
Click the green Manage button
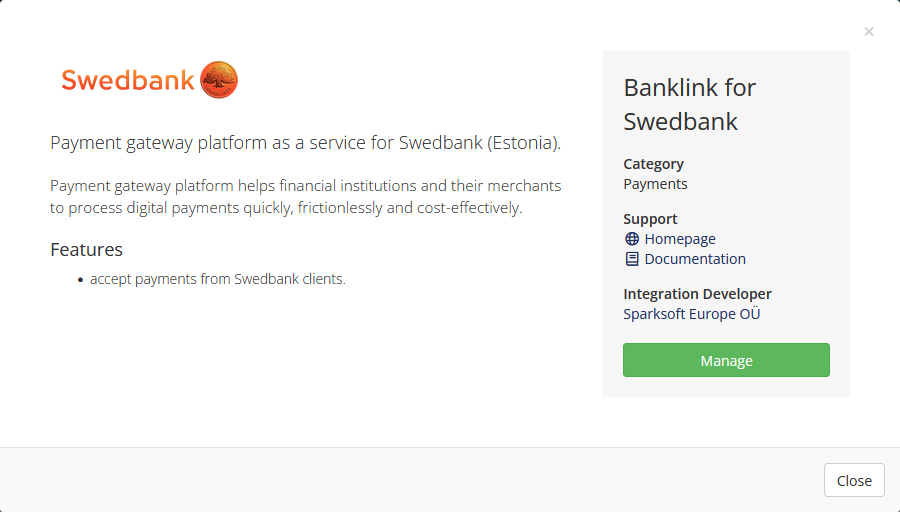726,360
